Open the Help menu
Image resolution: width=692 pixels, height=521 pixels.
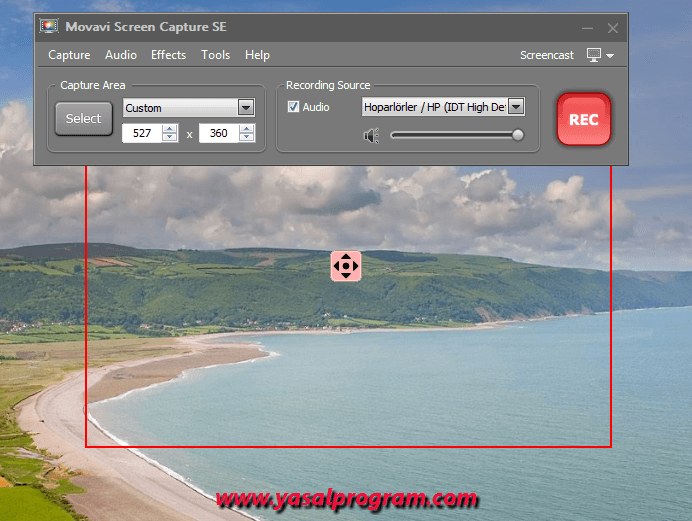pos(257,55)
